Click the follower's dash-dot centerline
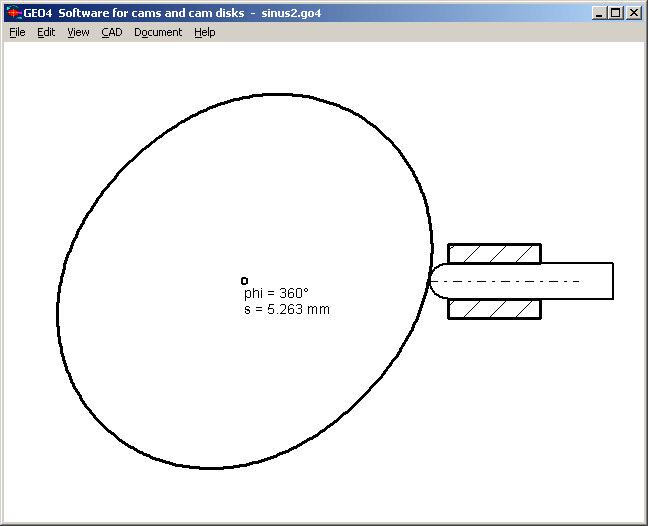 click(x=520, y=281)
